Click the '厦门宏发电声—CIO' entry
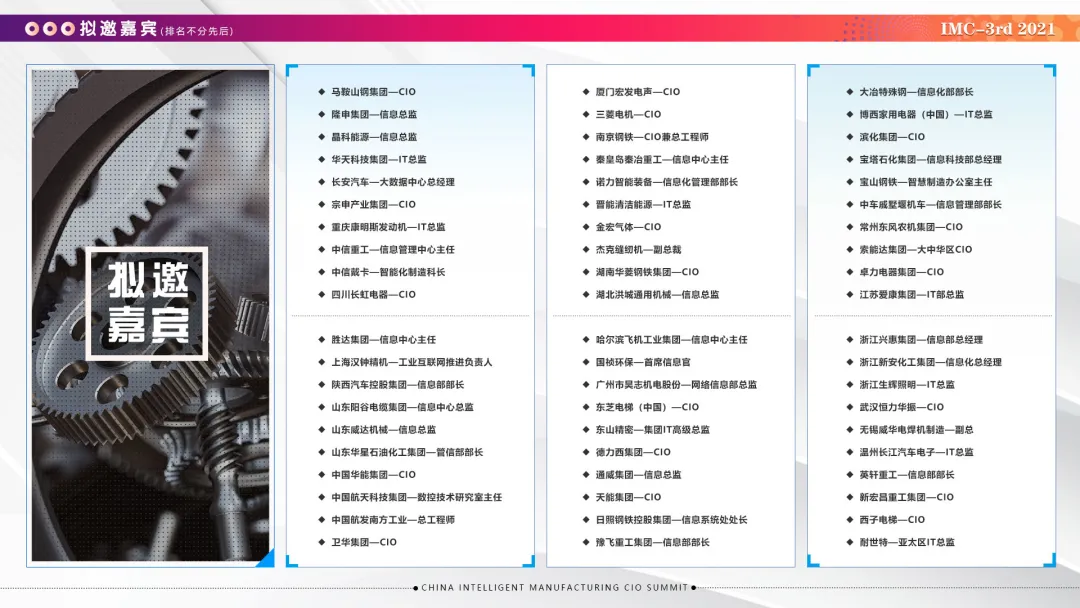 638,92
